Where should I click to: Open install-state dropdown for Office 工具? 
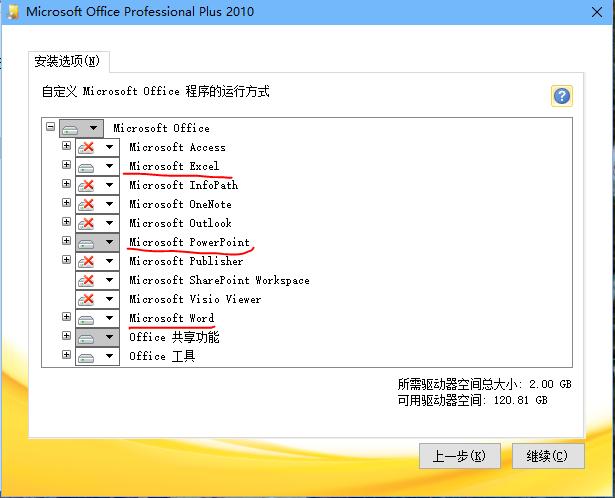pyautogui.click(x=98, y=356)
